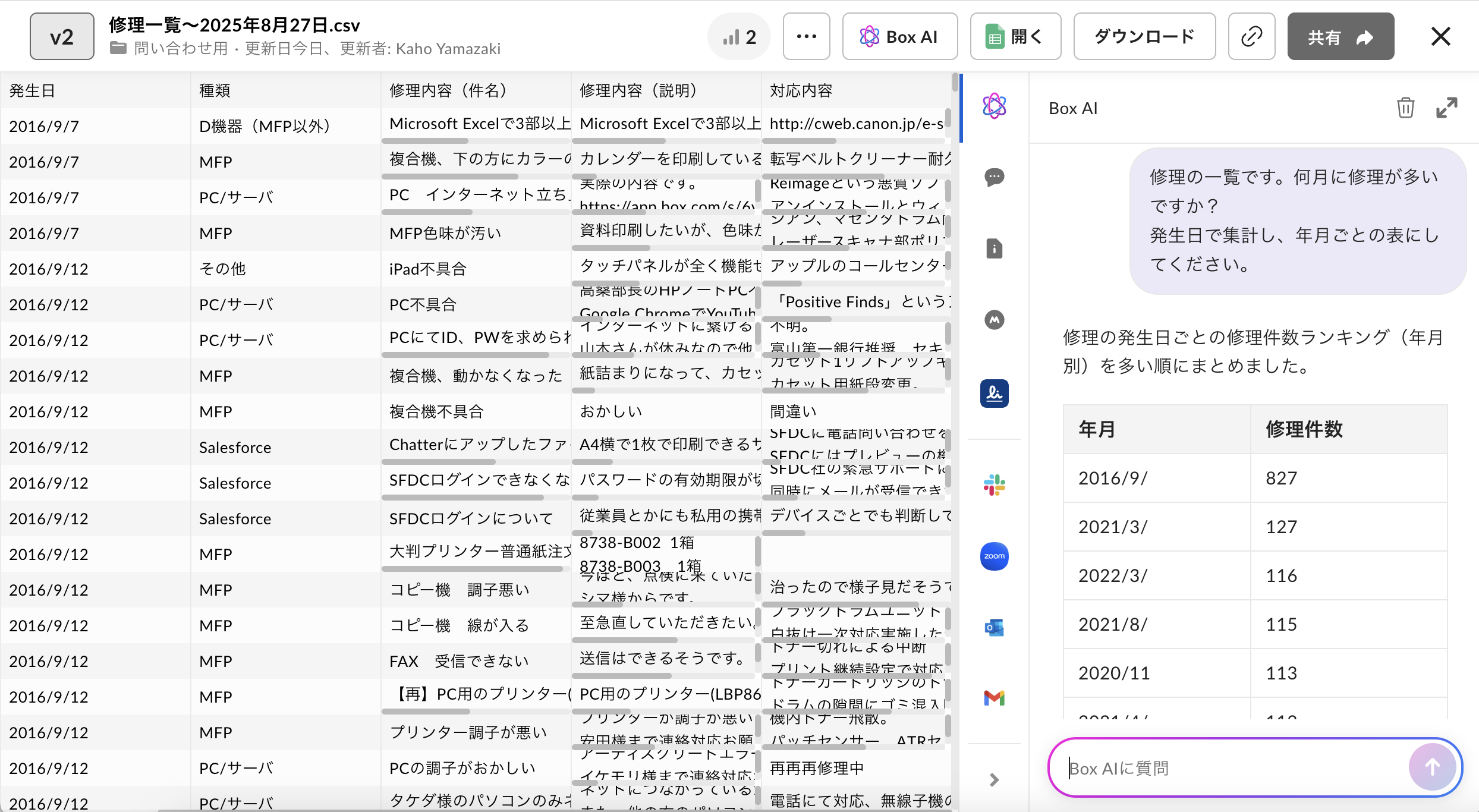
Task: Open the Zoom integration icon
Action: 994,556
